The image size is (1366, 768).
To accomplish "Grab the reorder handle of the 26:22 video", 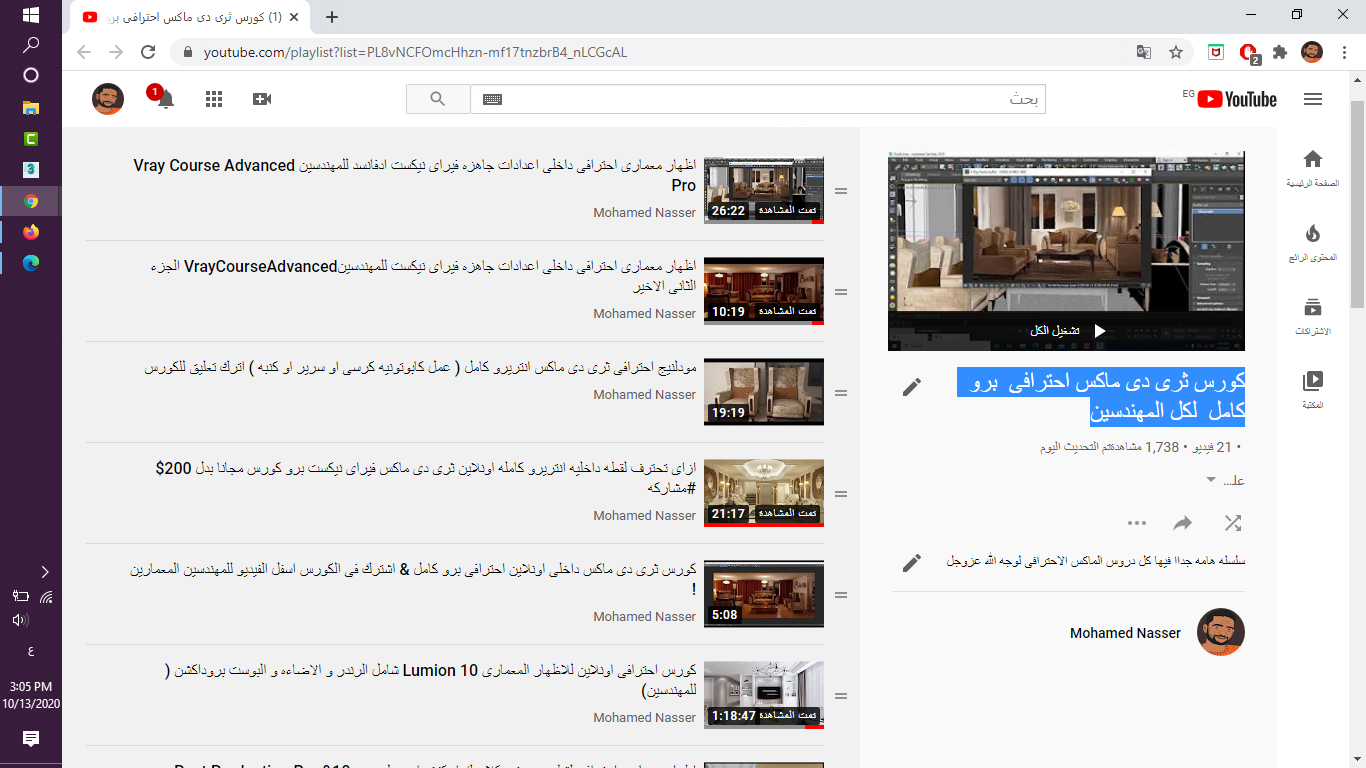I will [x=841, y=191].
